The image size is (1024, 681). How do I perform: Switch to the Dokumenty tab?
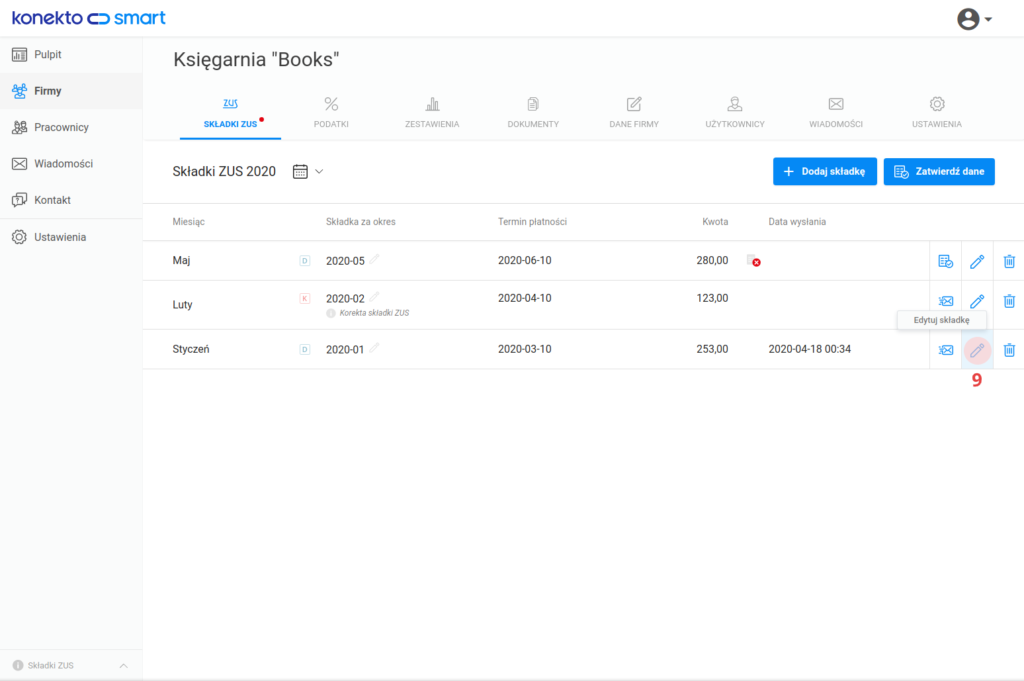click(533, 112)
